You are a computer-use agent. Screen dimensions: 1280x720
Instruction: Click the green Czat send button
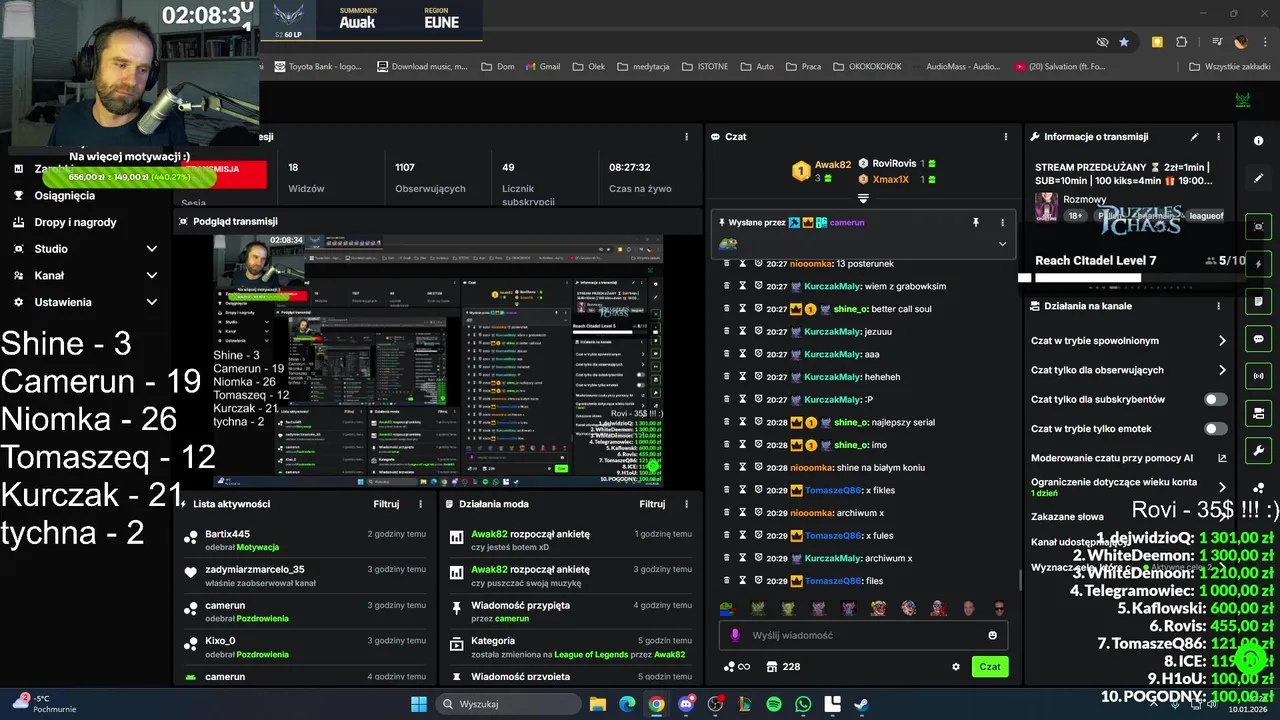coord(990,667)
